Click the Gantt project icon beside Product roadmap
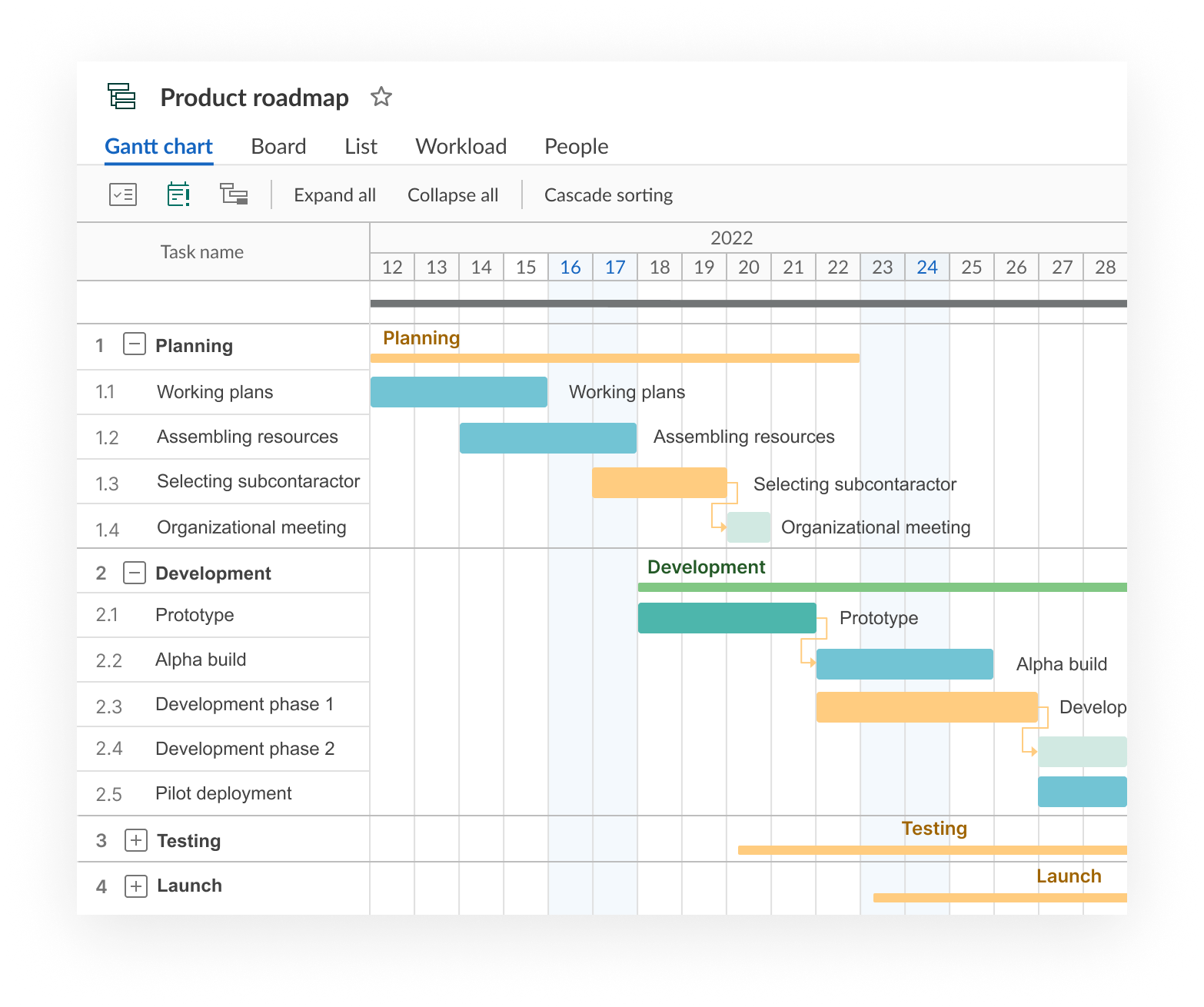Screen dimensions: 1204x1007 point(121,96)
